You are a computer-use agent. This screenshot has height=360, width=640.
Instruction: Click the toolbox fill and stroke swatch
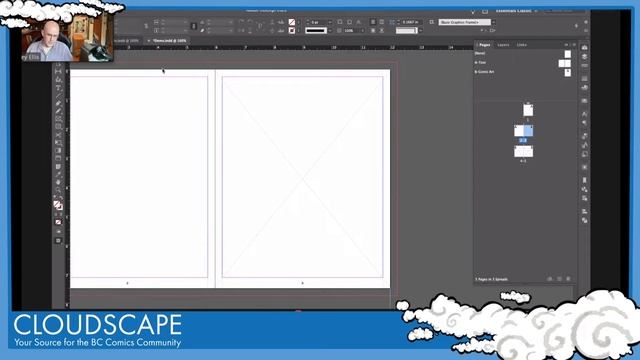(58, 205)
